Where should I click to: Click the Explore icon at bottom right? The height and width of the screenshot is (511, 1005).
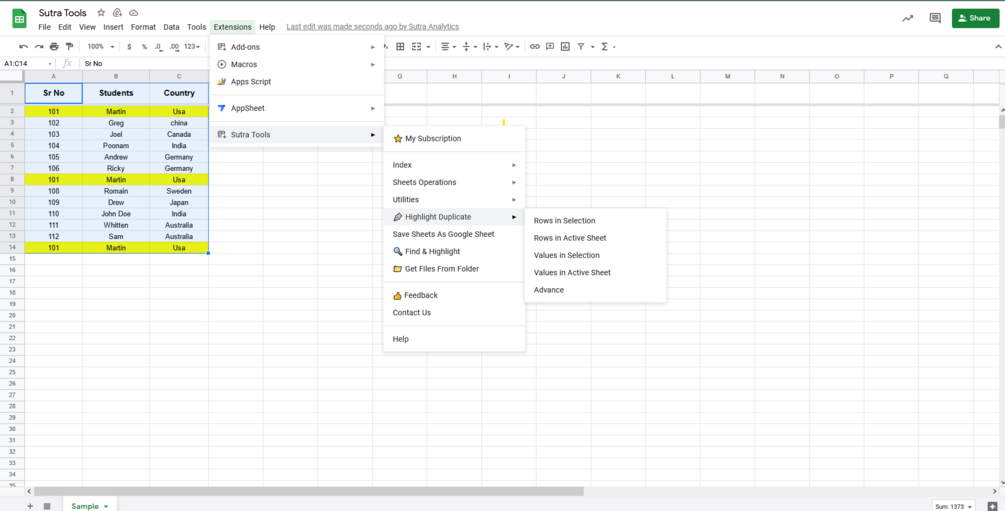coord(993,506)
